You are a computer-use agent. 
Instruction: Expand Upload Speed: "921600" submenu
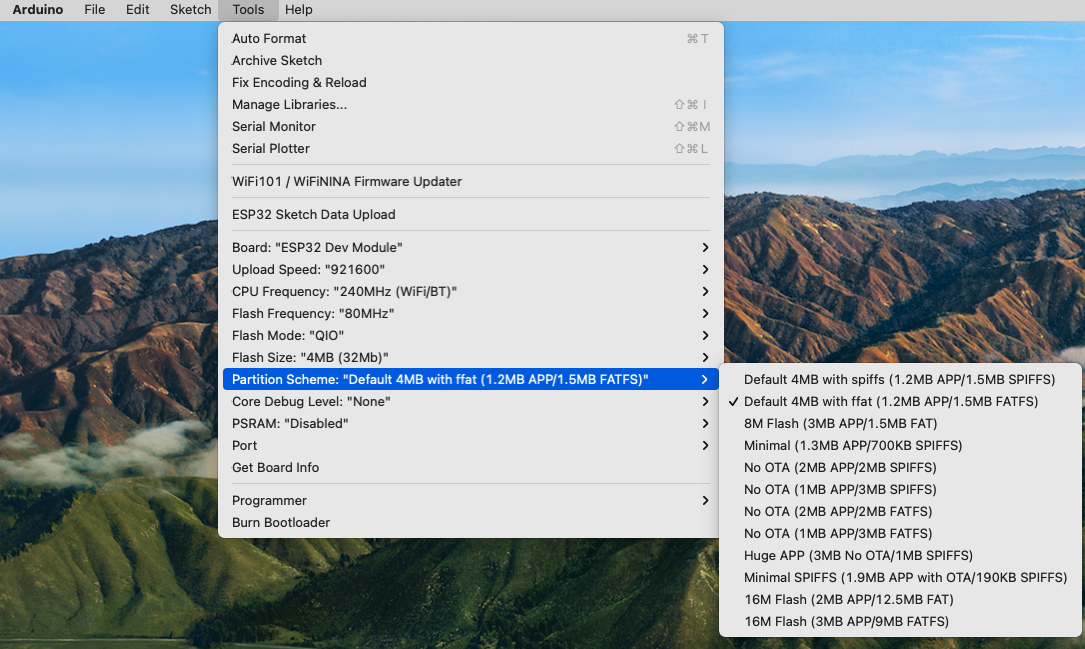pyautogui.click(x=471, y=270)
